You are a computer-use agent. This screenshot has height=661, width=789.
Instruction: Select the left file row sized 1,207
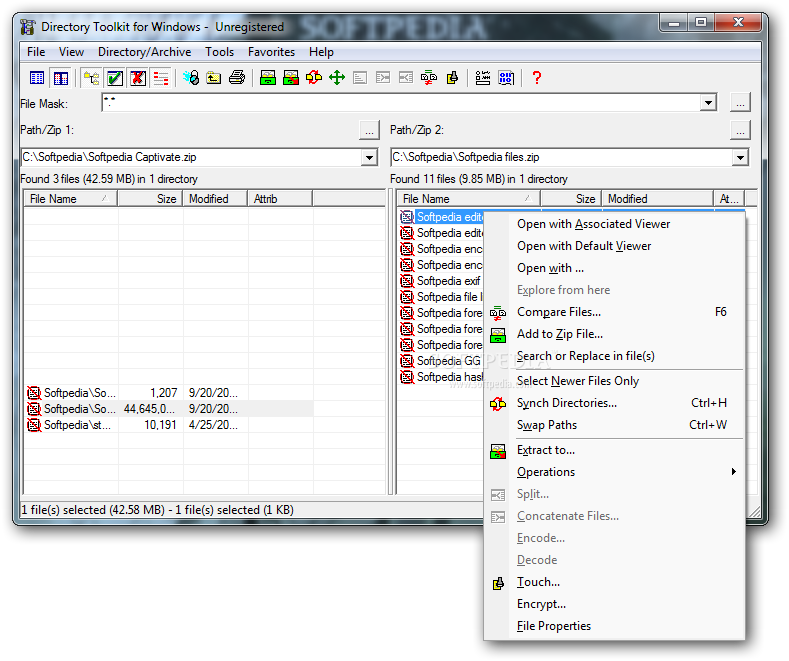(169, 393)
